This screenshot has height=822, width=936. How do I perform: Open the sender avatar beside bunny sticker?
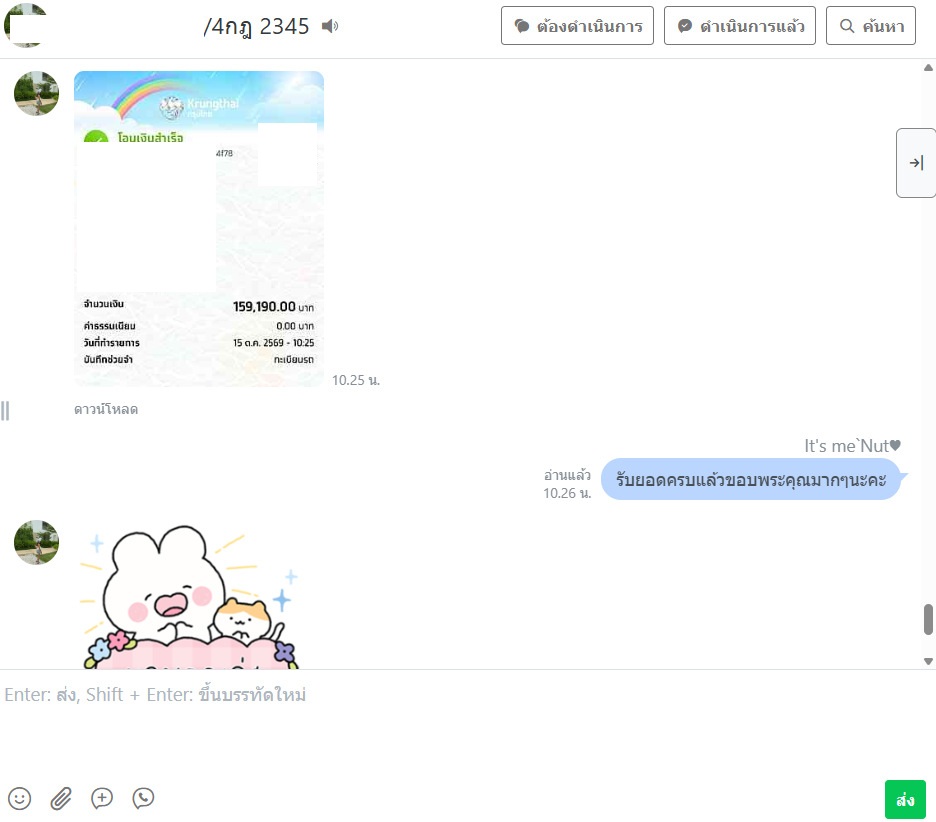coord(36,542)
